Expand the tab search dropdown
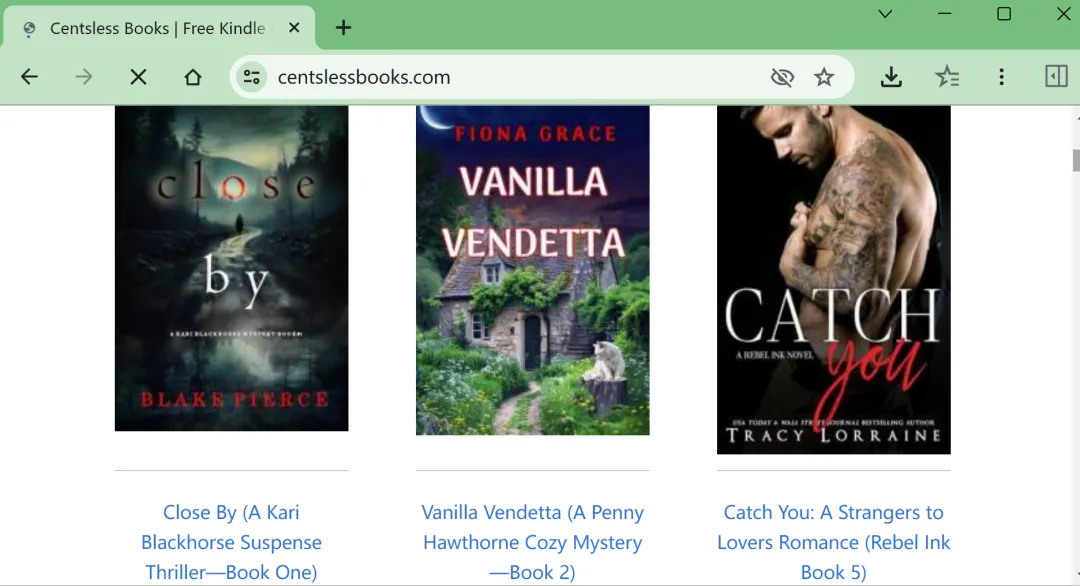Image resolution: width=1080 pixels, height=586 pixels. click(885, 14)
